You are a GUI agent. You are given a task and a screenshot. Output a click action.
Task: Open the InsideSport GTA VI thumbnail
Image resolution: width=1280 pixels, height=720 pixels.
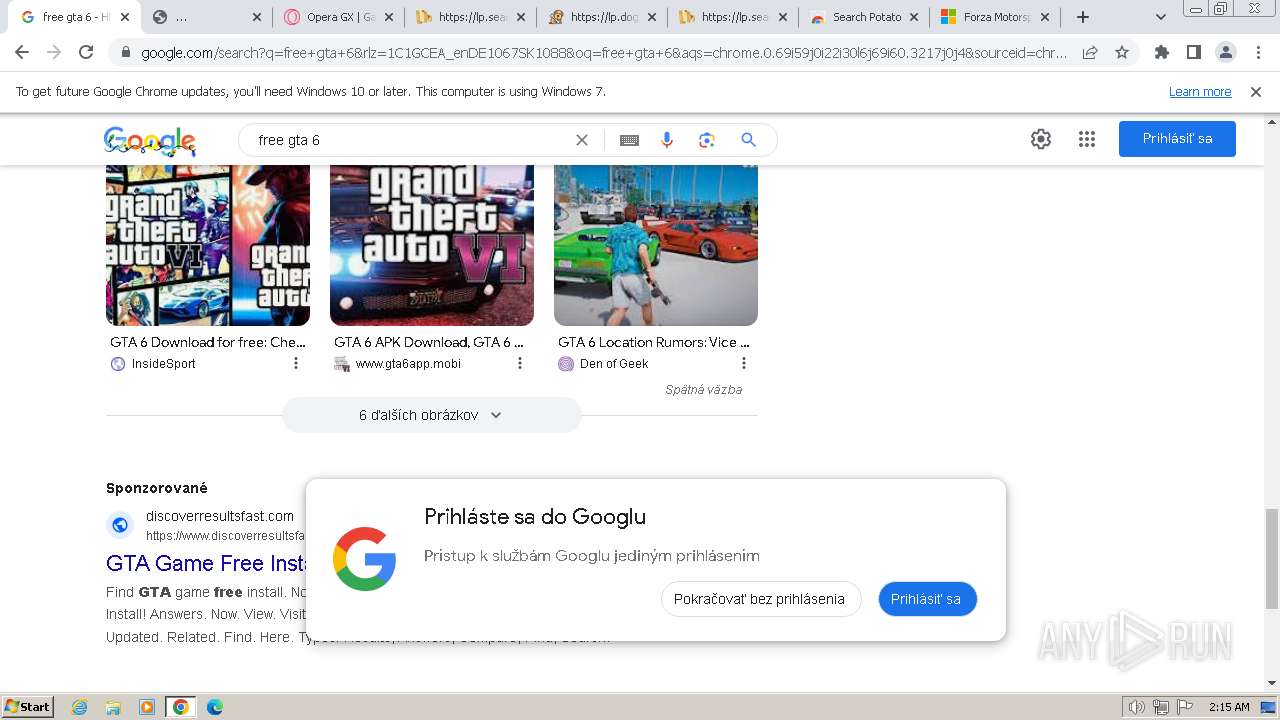coord(208,245)
